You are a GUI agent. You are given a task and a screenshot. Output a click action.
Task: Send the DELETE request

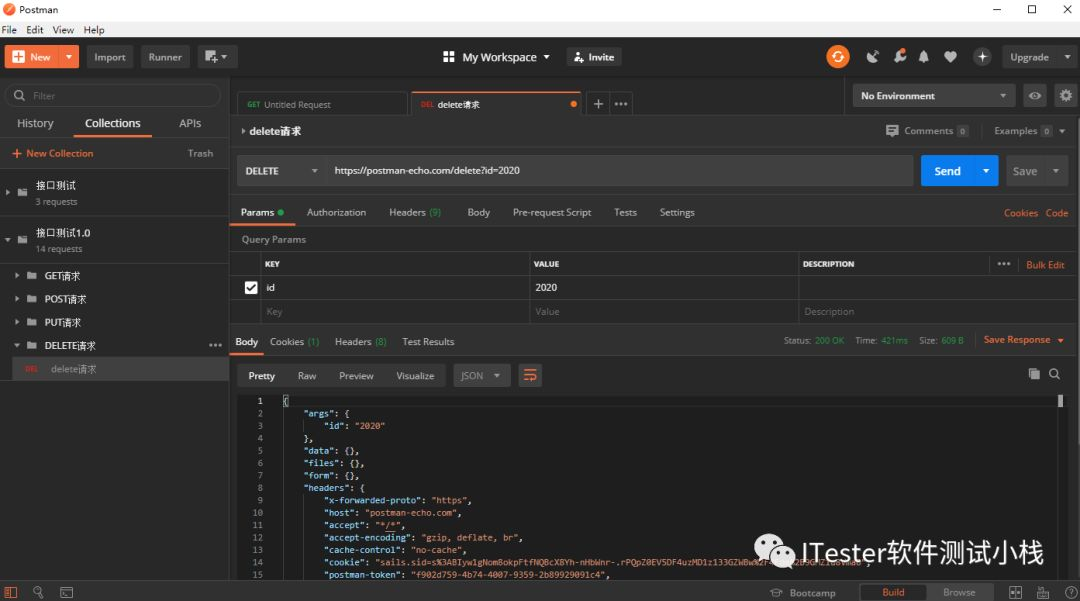[947, 171]
